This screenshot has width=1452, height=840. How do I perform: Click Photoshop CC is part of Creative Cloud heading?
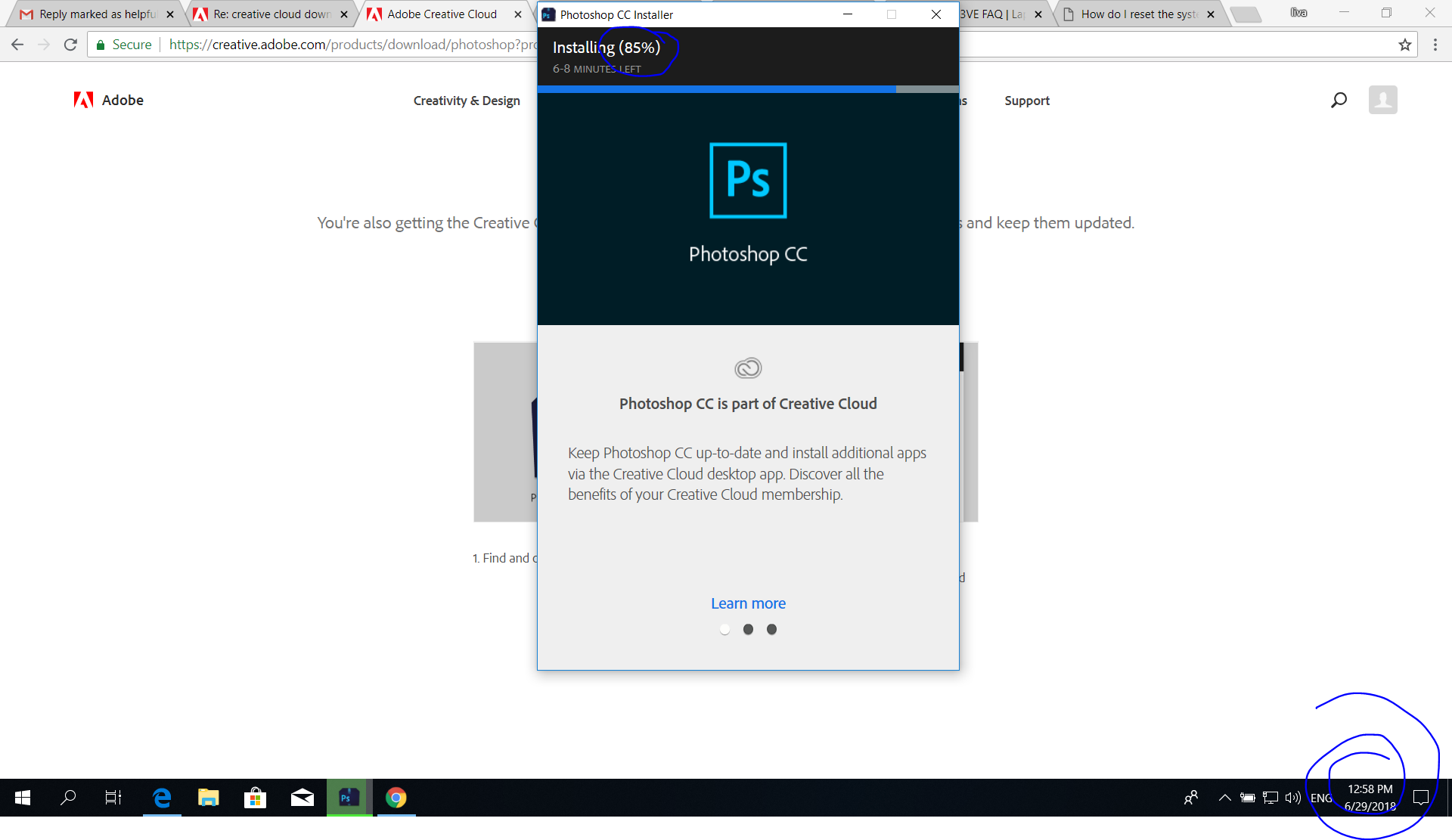click(748, 404)
